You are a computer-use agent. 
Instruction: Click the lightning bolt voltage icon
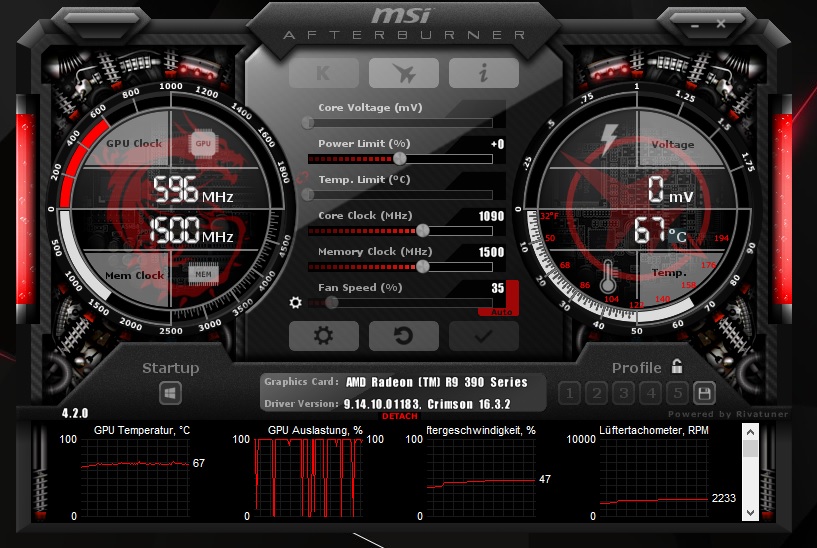point(609,139)
